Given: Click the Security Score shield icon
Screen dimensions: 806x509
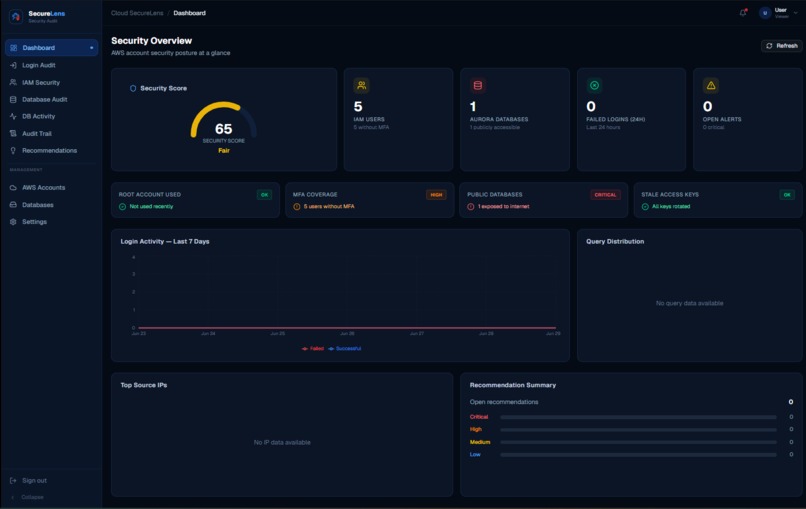Looking at the screenshot, I should click(133, 88).
